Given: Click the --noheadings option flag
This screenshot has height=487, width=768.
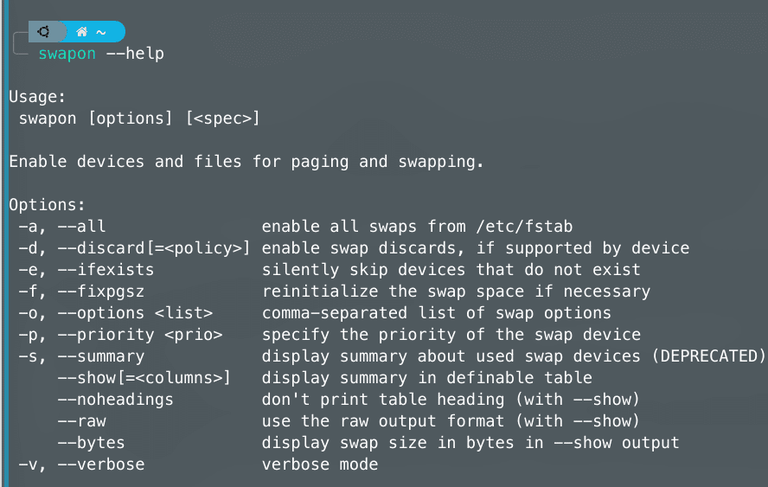Looking at the screenshot, I should pos(116,399).
